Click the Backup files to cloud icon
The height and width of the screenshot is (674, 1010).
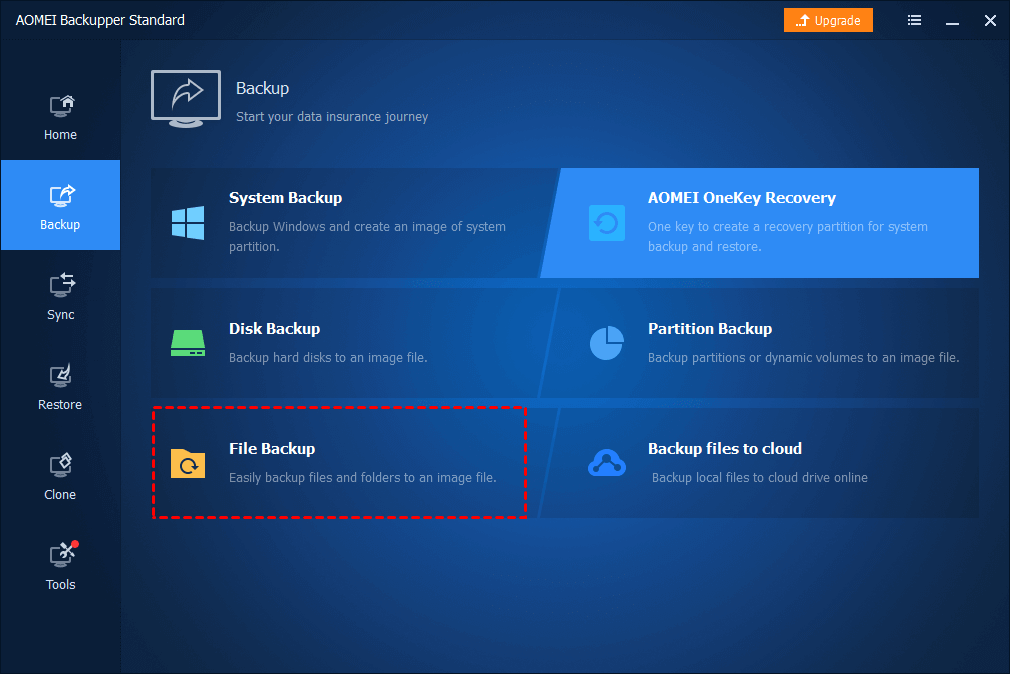coord(606,463)
